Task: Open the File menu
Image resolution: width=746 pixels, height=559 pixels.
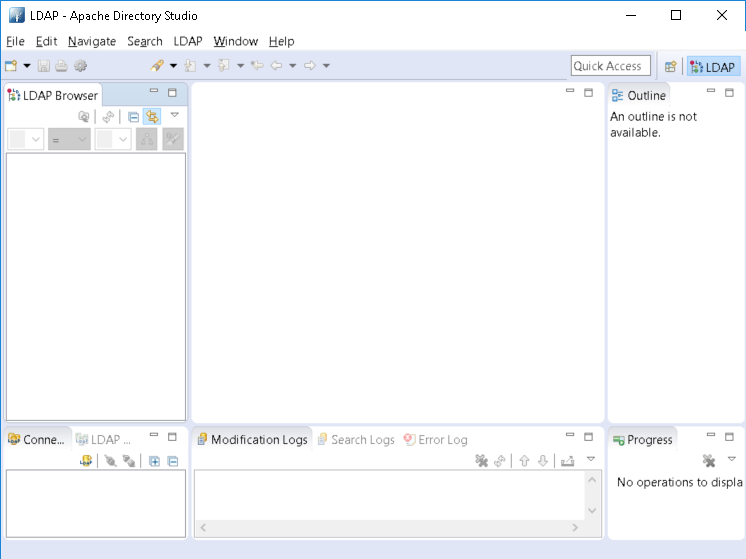Action: coord(15,41)
